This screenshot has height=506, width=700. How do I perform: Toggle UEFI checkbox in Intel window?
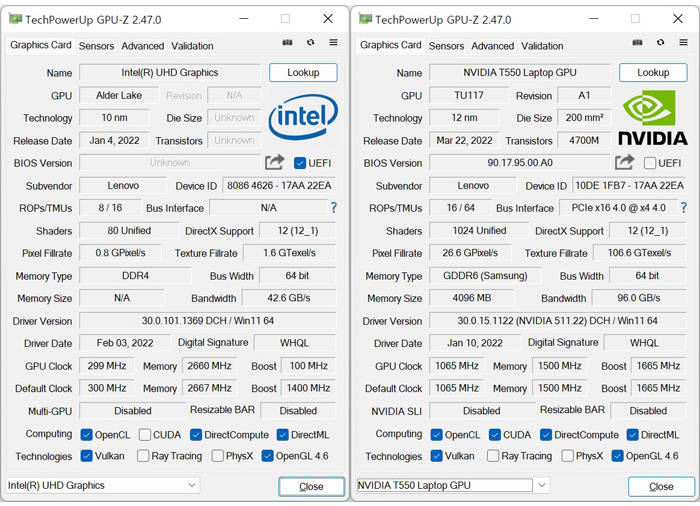(x=300, y=163)
